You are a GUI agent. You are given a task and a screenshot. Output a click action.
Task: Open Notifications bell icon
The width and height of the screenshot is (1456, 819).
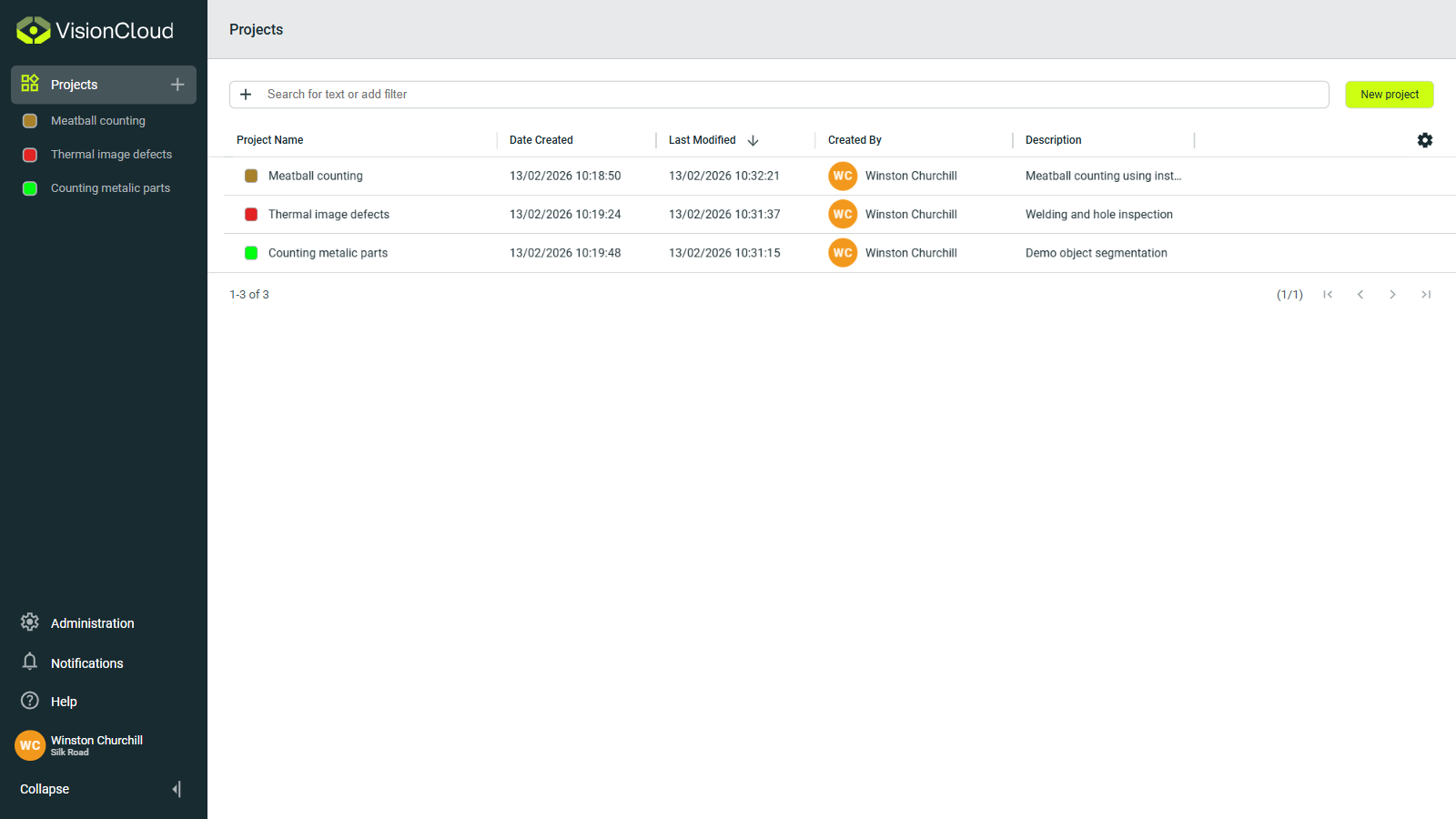(30, 662)
